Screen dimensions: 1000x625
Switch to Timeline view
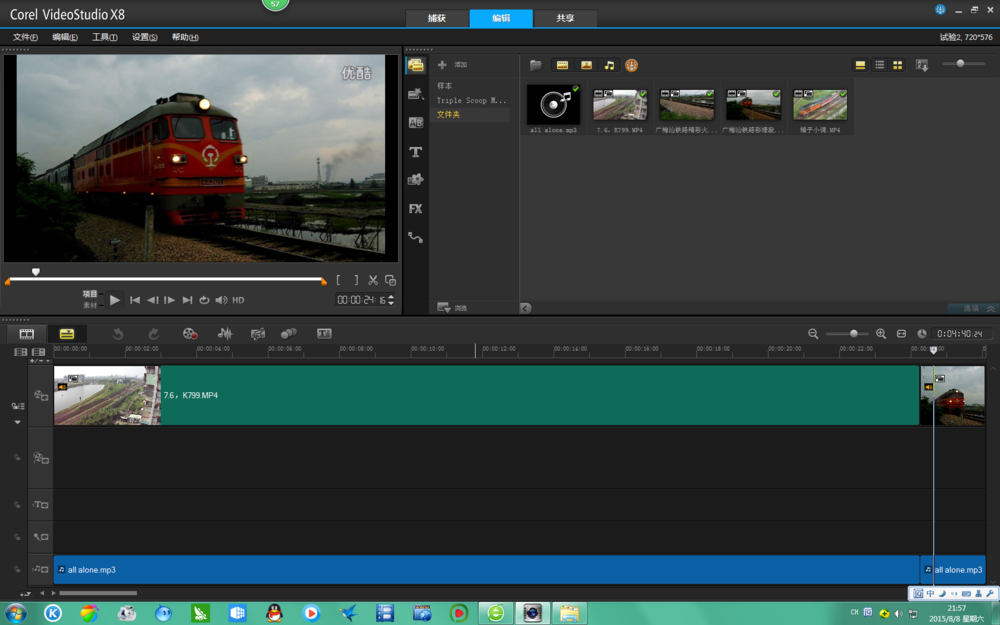(67, 334)
